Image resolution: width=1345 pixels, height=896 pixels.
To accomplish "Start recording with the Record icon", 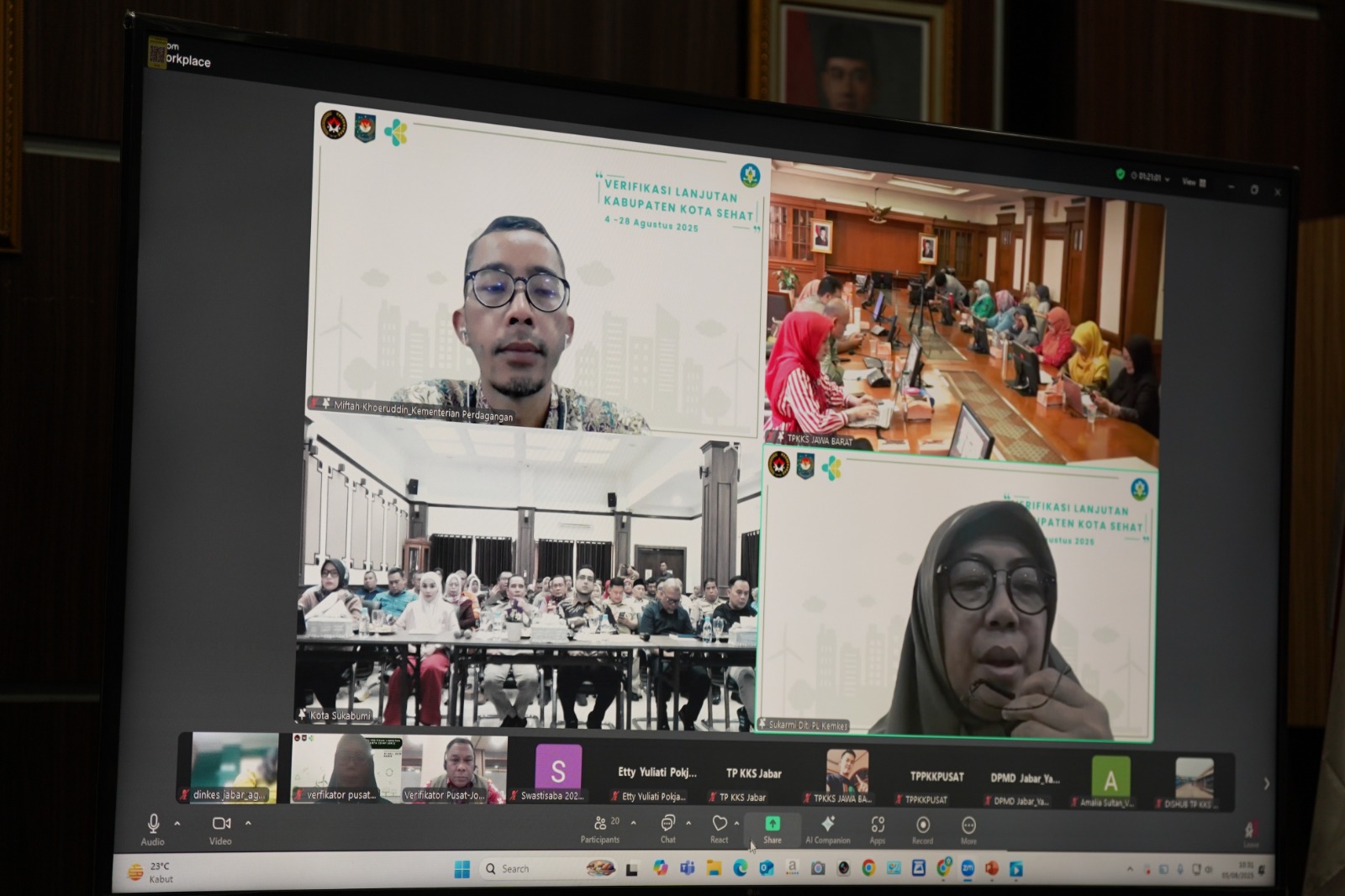I will pyautogui.click(x=922, y=827).
